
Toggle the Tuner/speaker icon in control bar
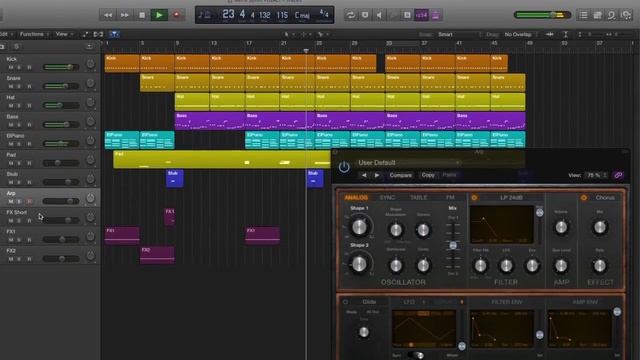coord(379,15)
